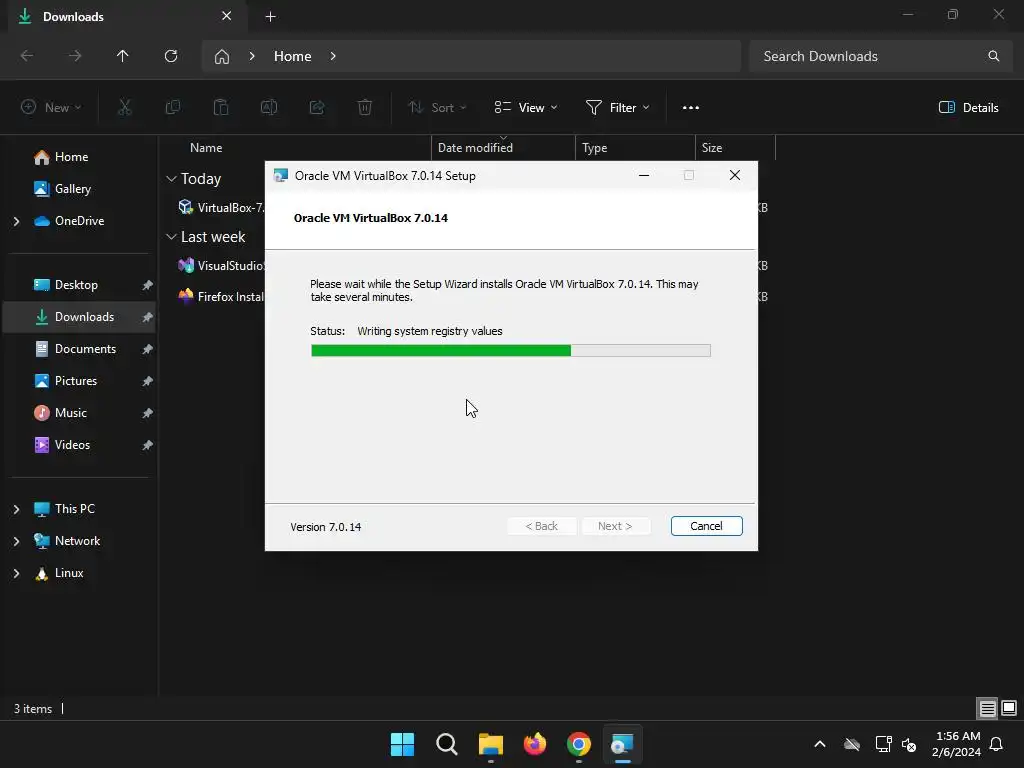This screenshot has width=1024, height=768.
Task: Cancel the VirtualBox installation
Action: click(x=706, y=526)
